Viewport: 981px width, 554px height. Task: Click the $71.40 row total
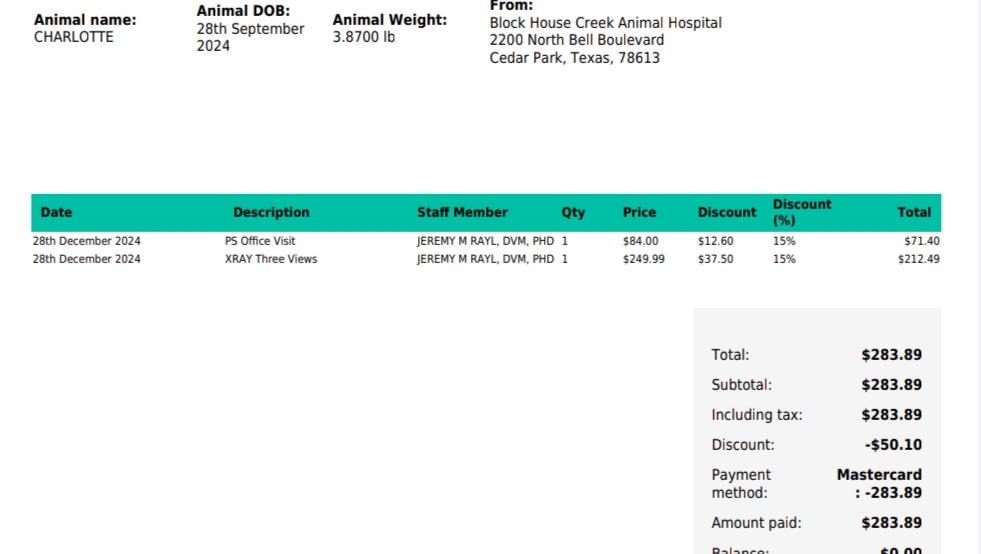pos(922,241)
